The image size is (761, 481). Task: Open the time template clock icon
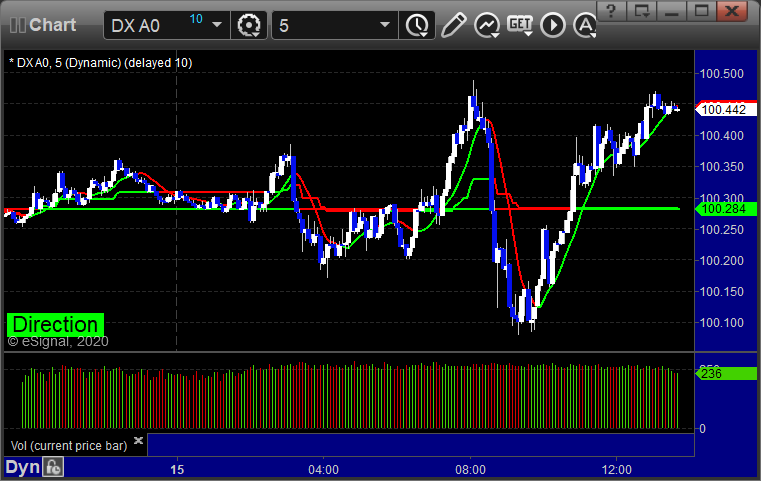417,25
